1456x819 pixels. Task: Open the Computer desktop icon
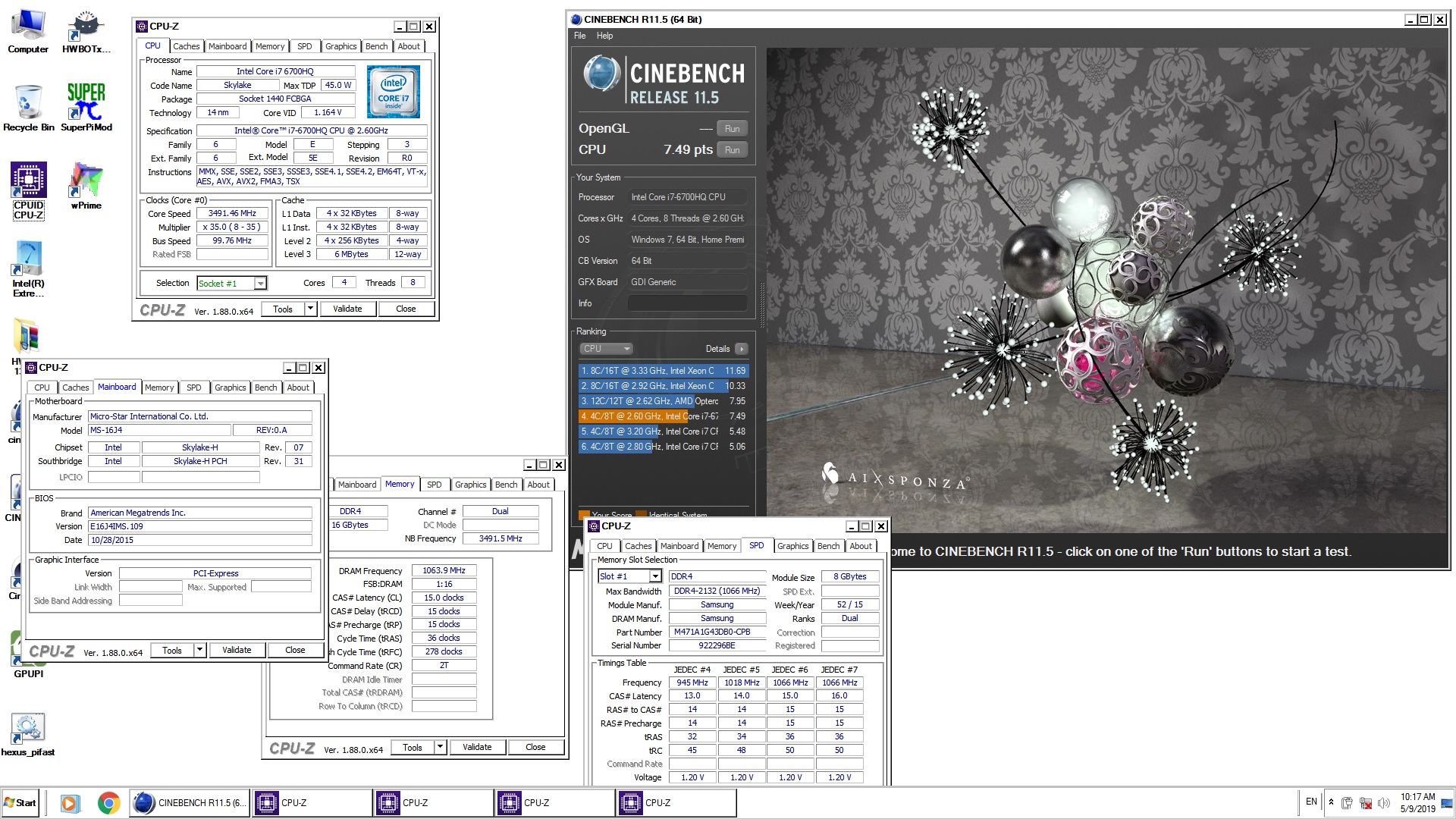[x=28, y=32]
